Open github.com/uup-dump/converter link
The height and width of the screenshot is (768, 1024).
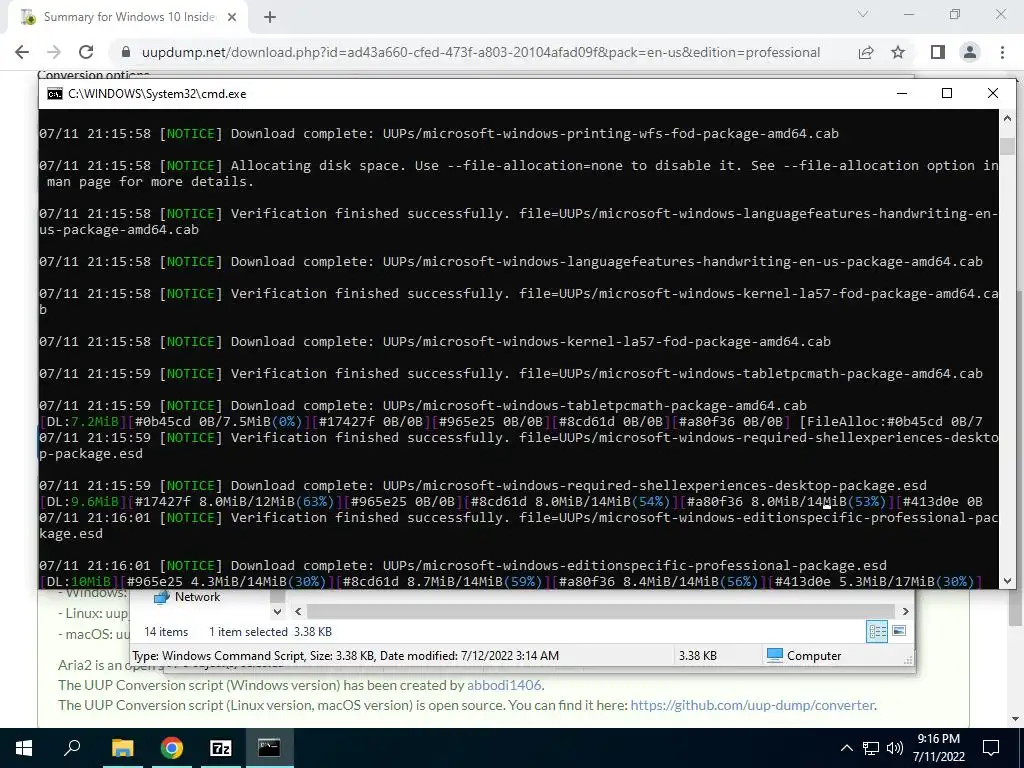(x=752, y=705)
